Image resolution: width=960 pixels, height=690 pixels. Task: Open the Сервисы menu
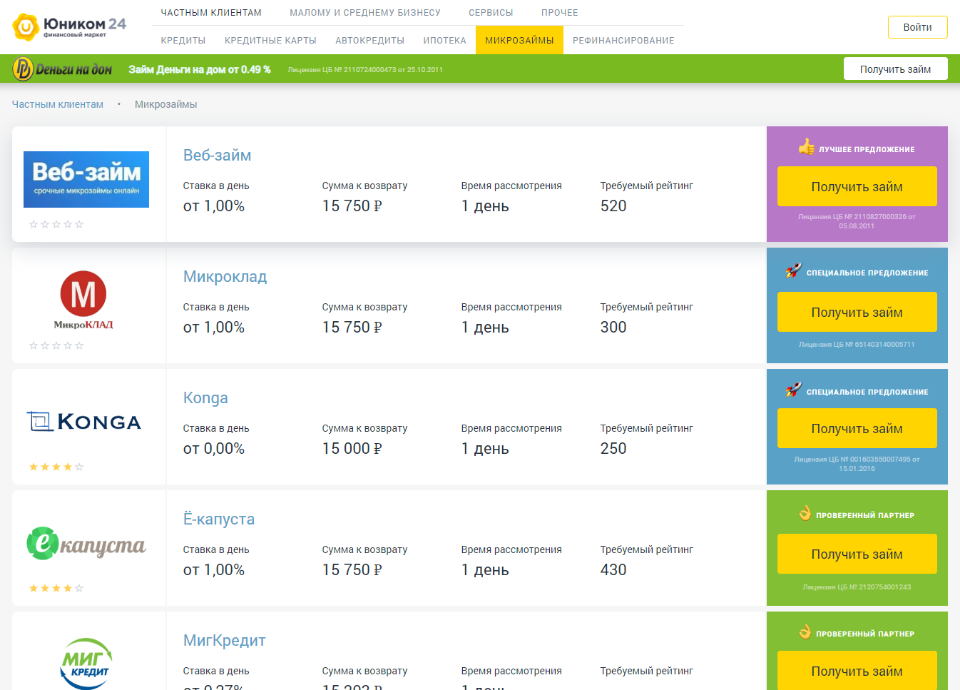coord(490,12)
